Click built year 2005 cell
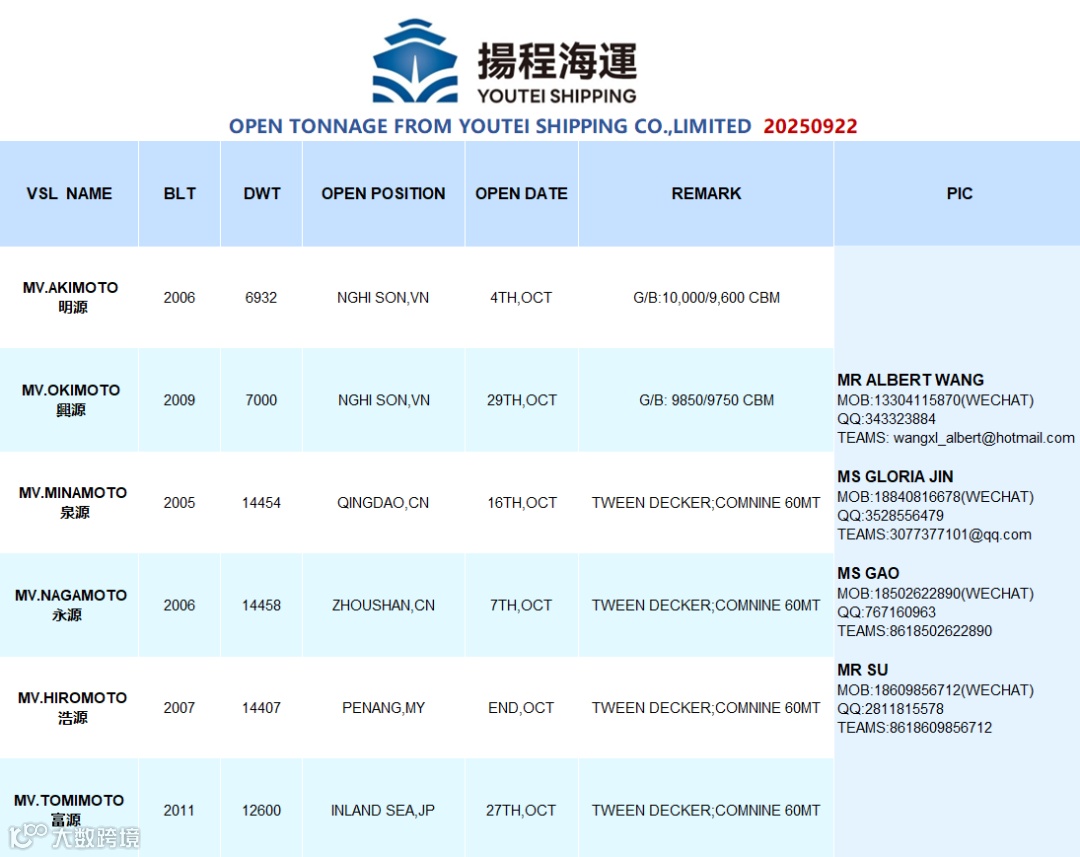1080x857 pixels. pyautogui.click(x=179, y=503)
